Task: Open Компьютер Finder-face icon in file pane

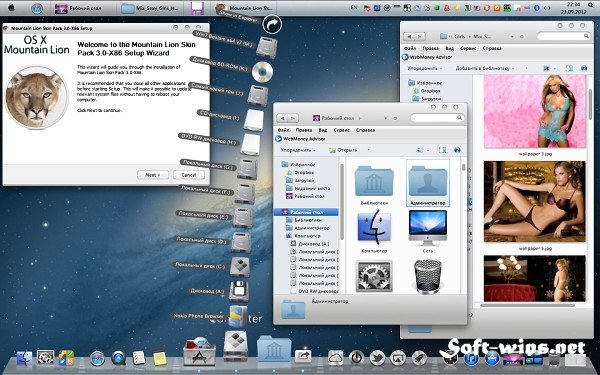Action: [x=374, y=227]
